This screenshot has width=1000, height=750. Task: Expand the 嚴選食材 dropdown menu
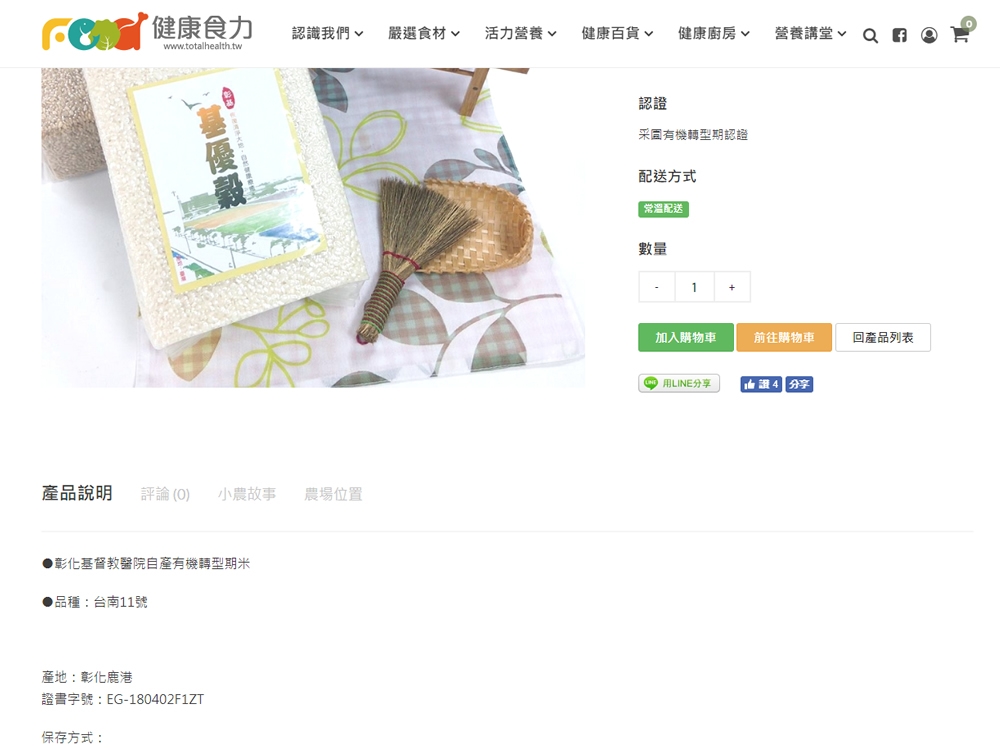(424, 33)
